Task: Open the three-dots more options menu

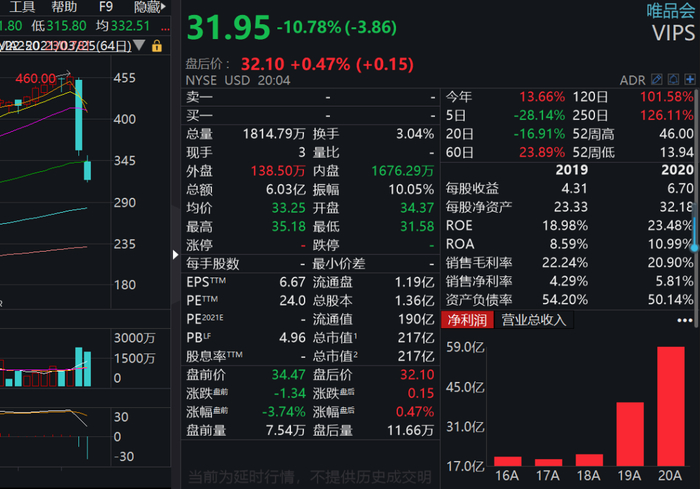Action: (x=684, y=320)
